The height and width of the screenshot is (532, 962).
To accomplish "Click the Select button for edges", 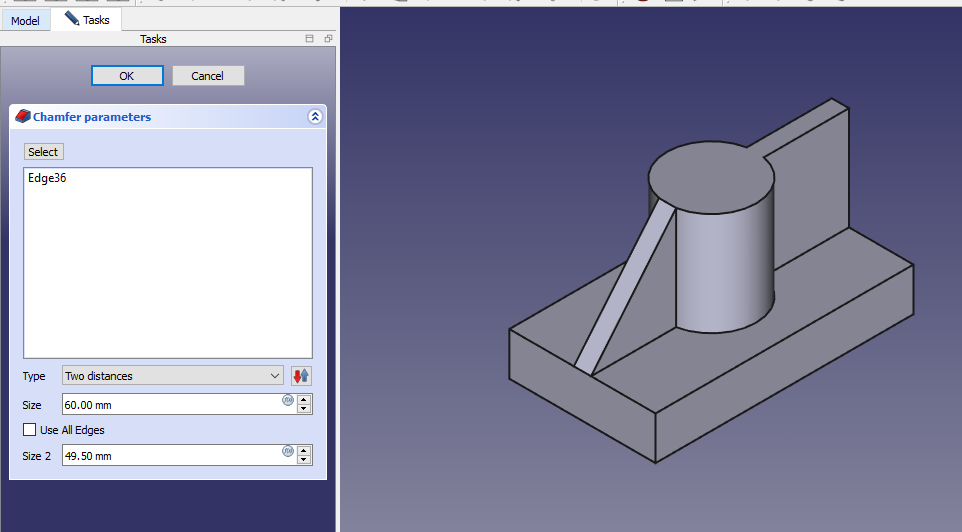I will (43, 152).
